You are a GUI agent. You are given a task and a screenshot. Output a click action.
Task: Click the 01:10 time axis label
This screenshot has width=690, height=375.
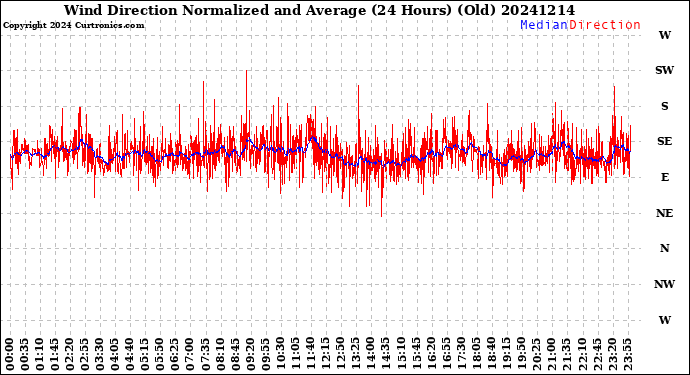coord(40,354)
